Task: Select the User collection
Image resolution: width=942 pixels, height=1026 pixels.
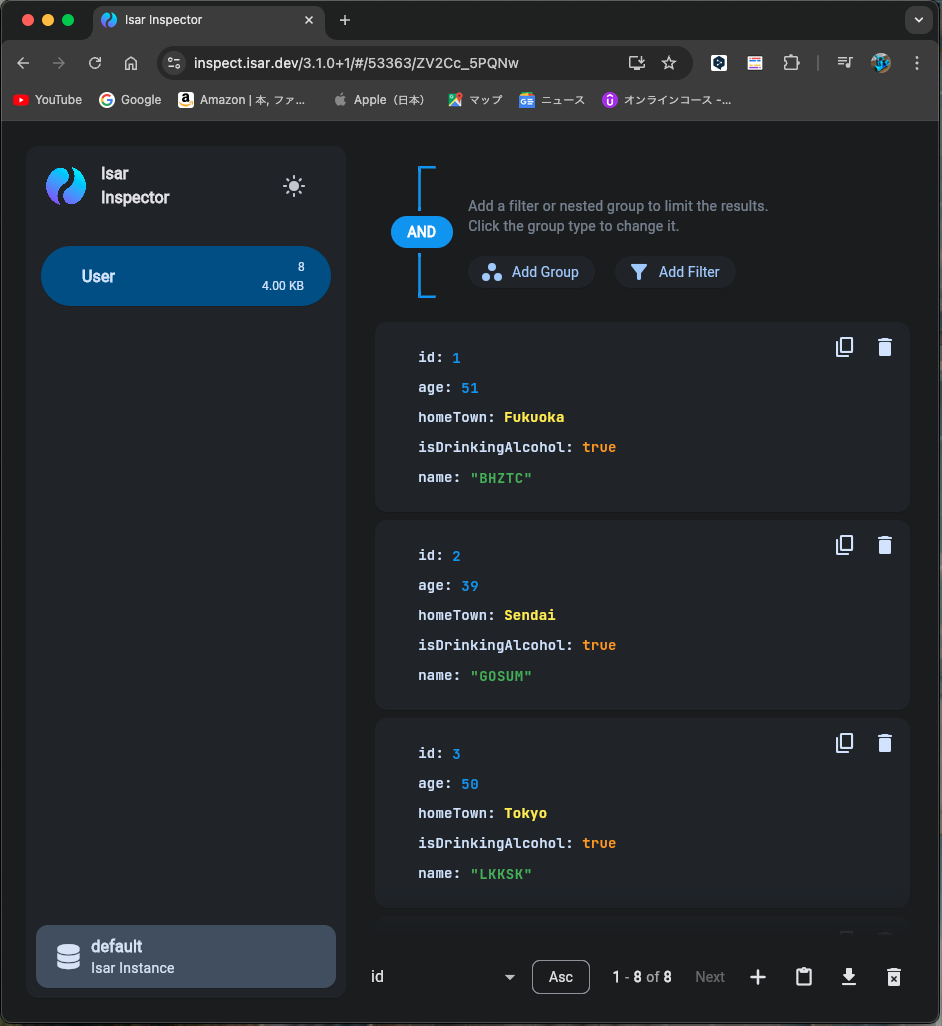Action: point(186,276)
